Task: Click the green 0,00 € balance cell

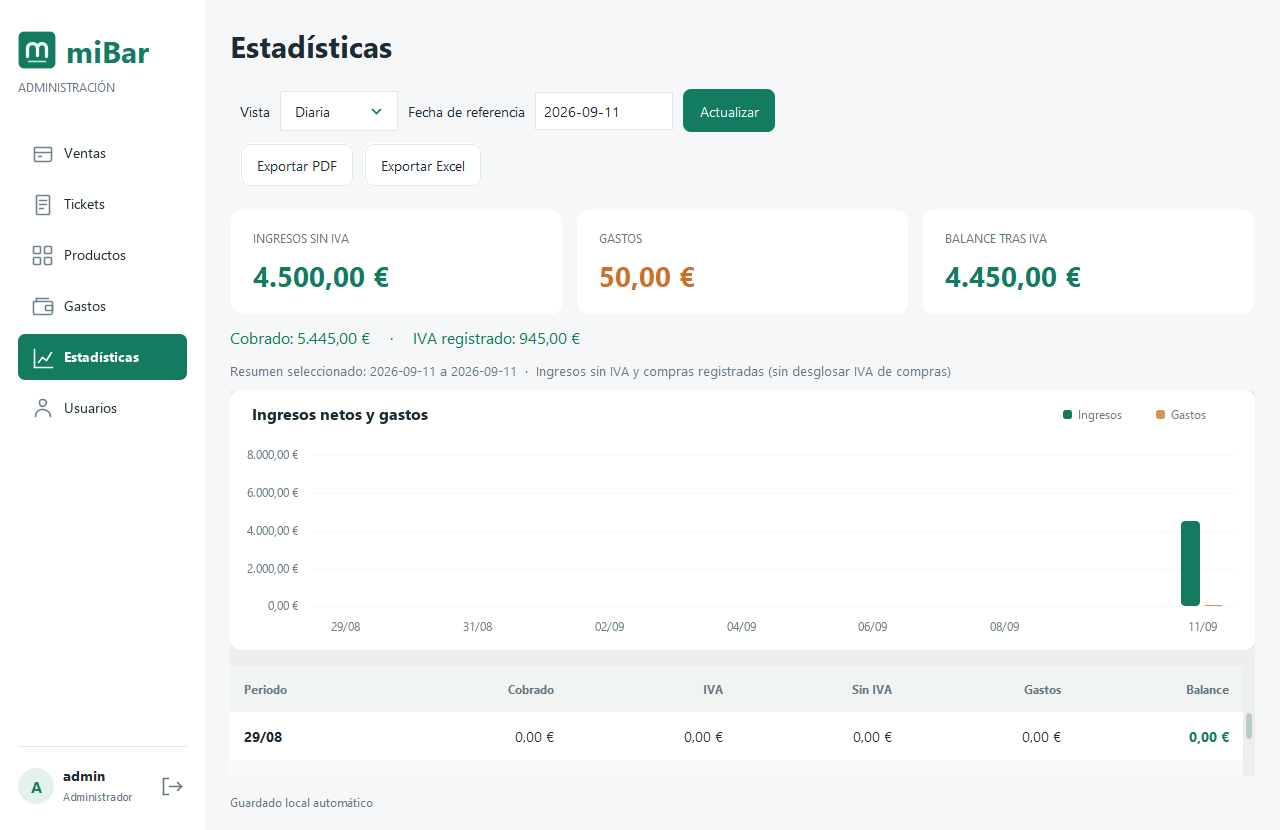Action: pos(1209,737)
